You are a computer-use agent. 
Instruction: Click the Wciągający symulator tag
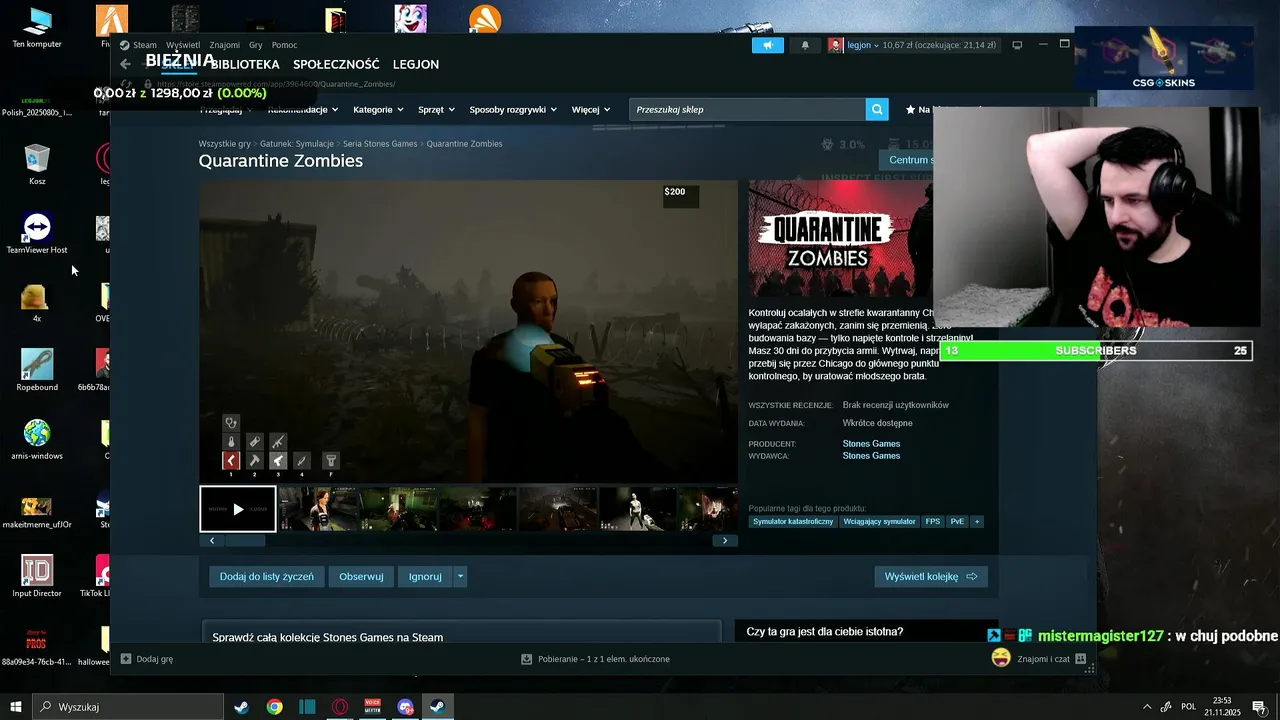click(x=879, y=522)
